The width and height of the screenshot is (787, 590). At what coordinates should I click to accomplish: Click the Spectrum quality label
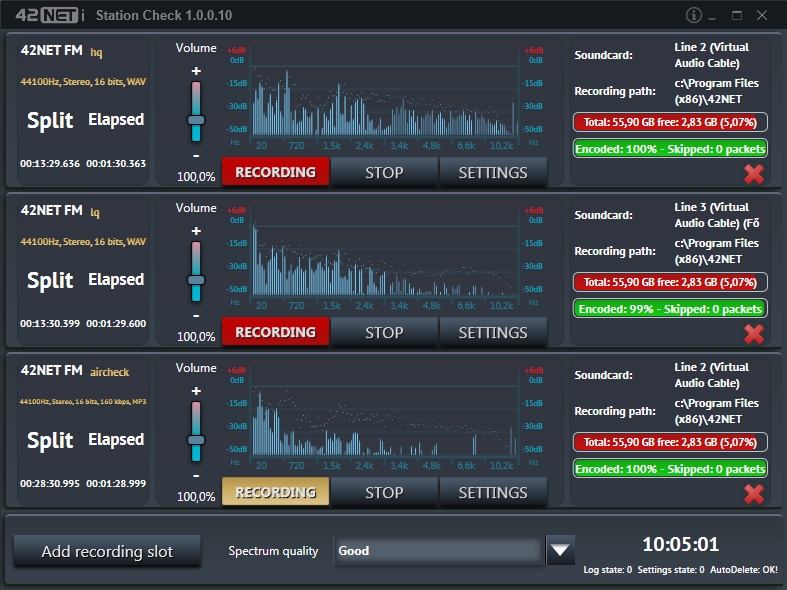click(x=274, y=551)
